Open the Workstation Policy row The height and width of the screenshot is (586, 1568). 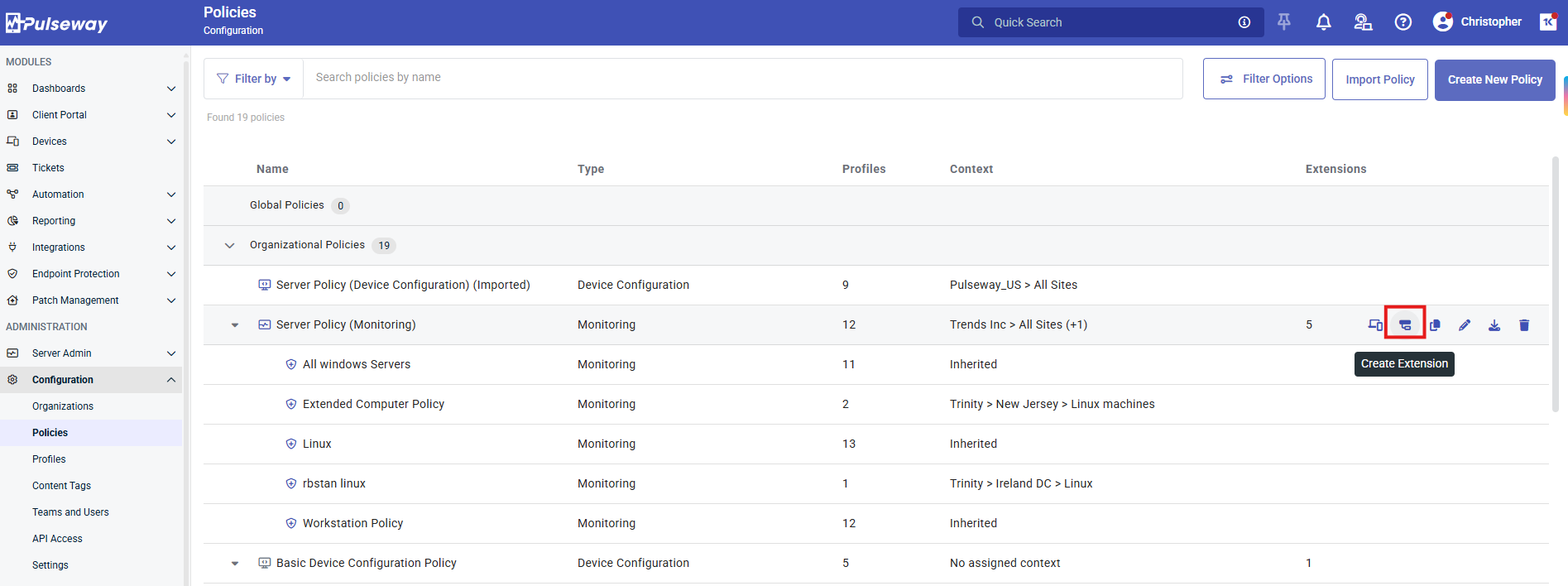click(x=875, y=523)
